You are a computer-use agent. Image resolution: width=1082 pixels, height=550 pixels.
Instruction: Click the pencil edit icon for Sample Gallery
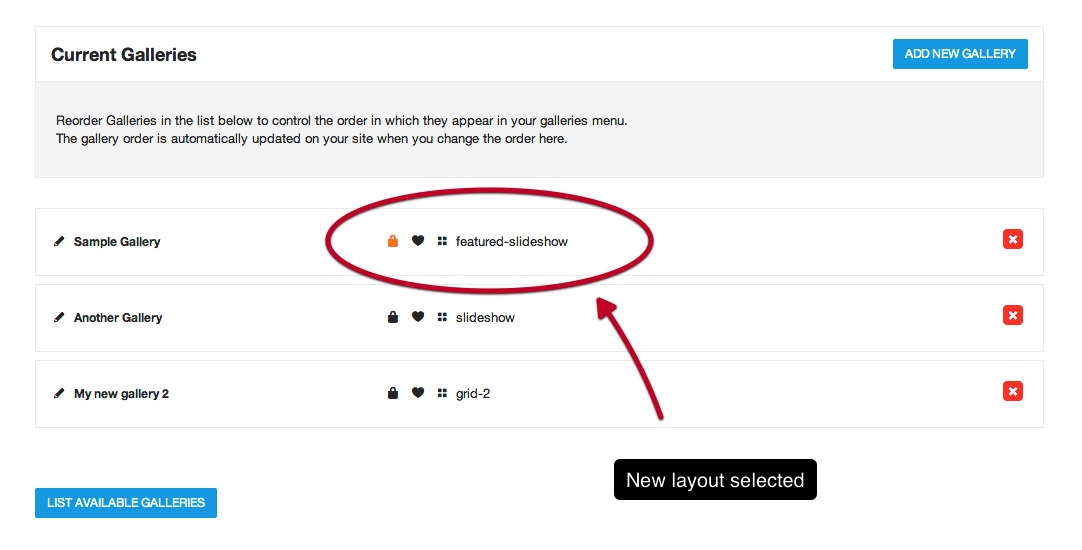click(x=59, y=242)
